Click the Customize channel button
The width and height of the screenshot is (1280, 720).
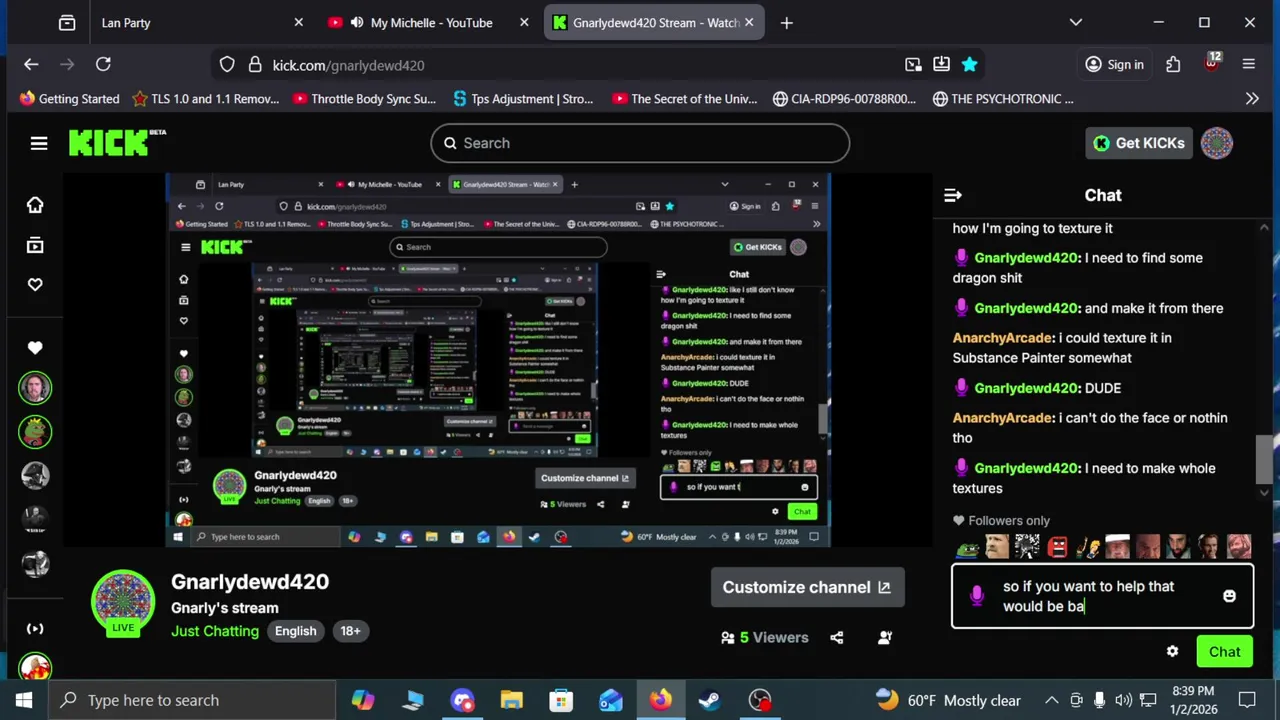pos(807,587)
